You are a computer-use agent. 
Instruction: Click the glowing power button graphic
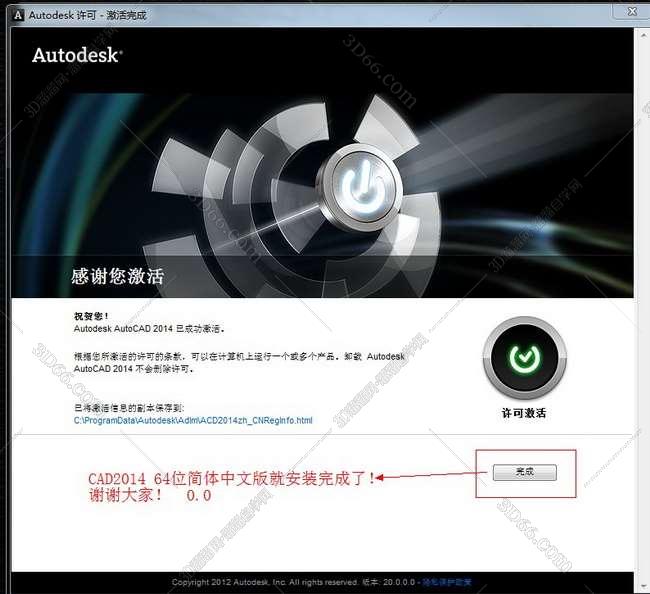tap(360, 187)
